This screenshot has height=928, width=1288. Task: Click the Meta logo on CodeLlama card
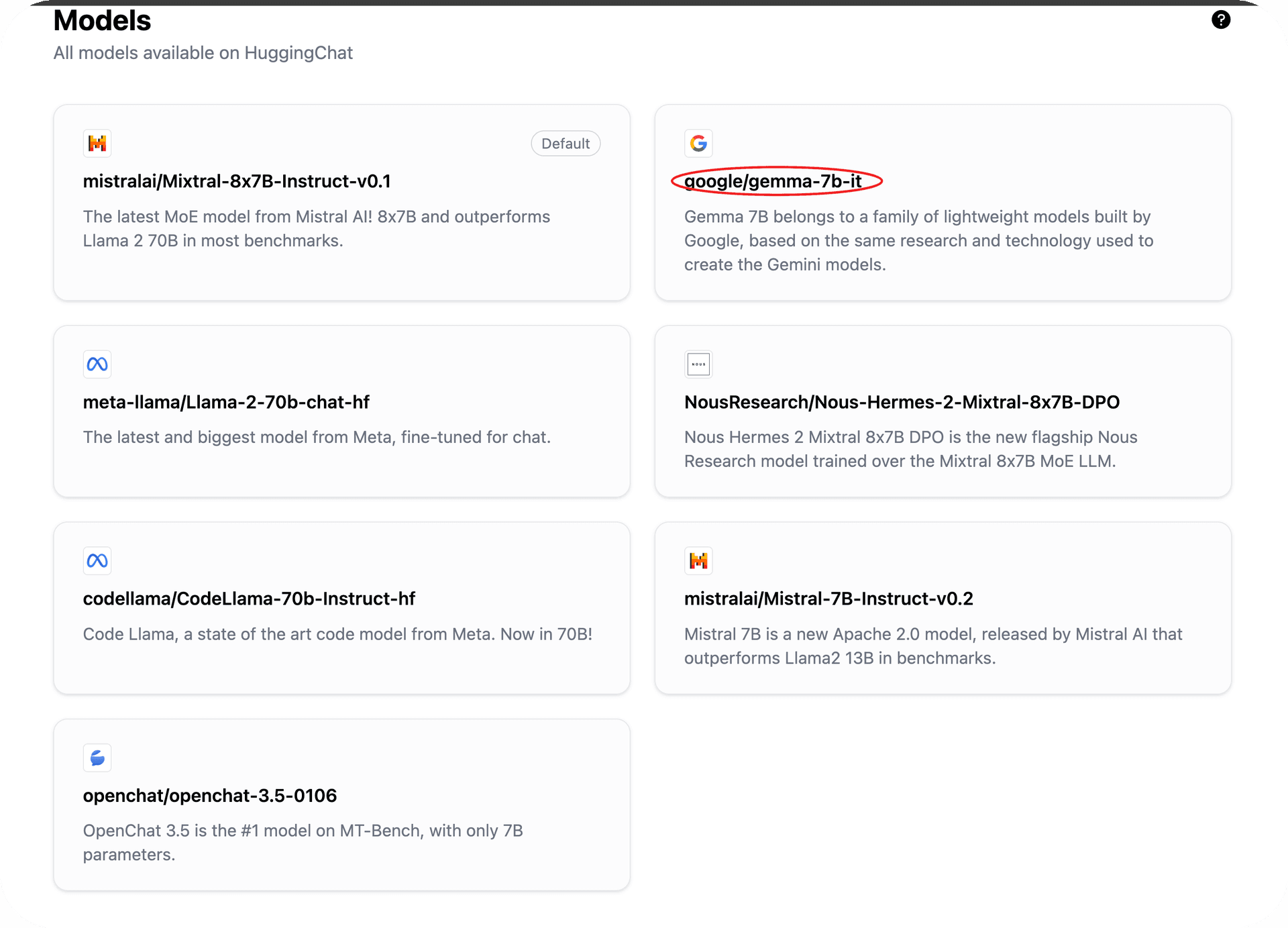[x=97, y=561]
